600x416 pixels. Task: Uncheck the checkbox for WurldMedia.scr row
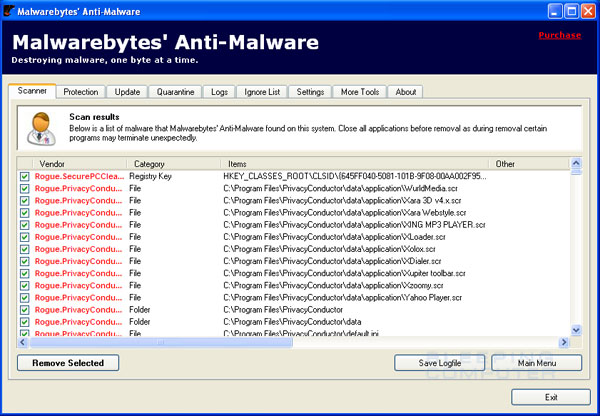tap(24, 189)
